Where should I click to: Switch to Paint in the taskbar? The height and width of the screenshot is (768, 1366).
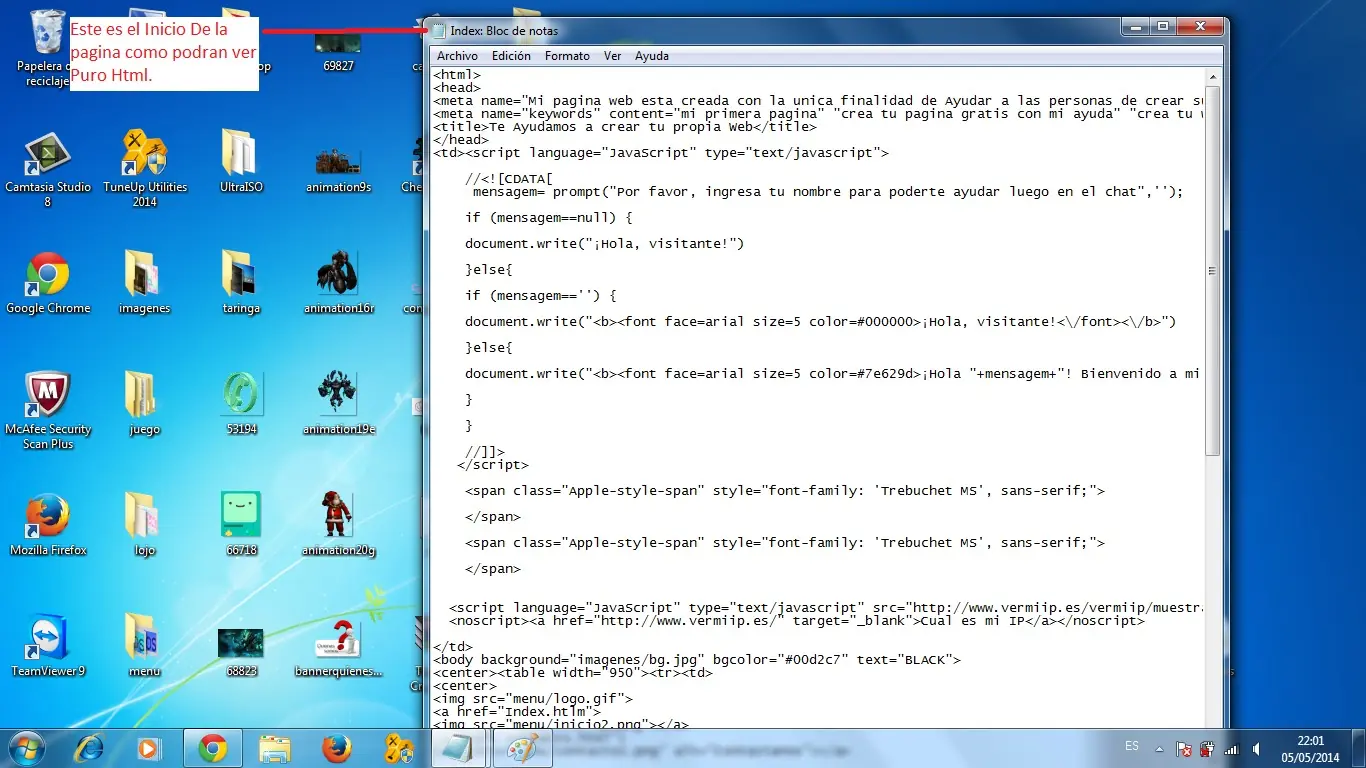(x=522, y=748)
